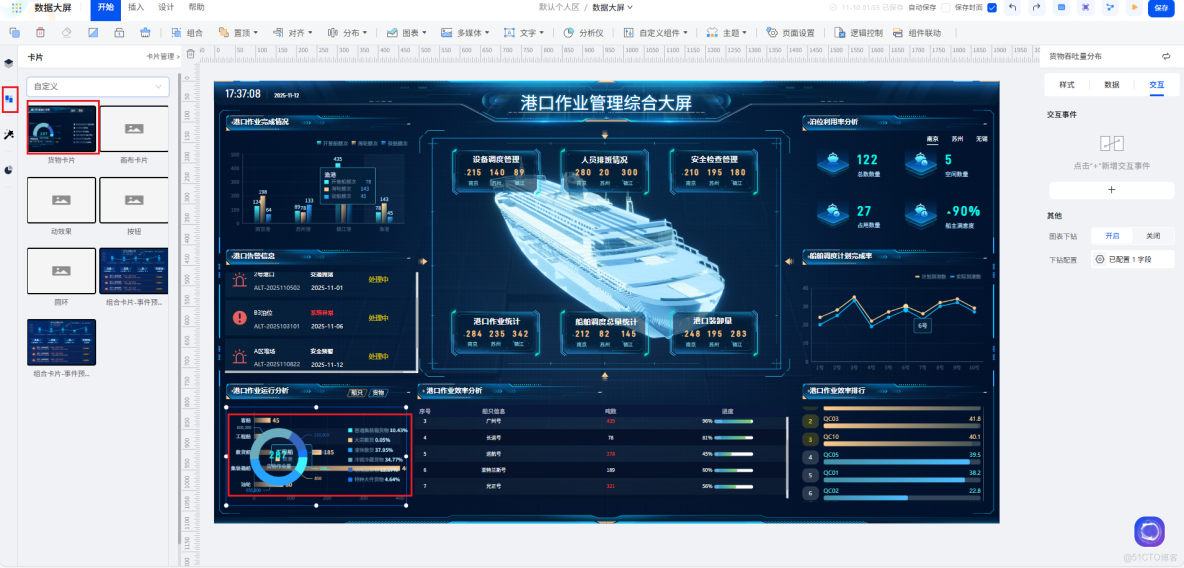This screenshot has height=568, width=1184.
Task: Select 无锡 in the berth utilization panel
Action: pos(981,139)
